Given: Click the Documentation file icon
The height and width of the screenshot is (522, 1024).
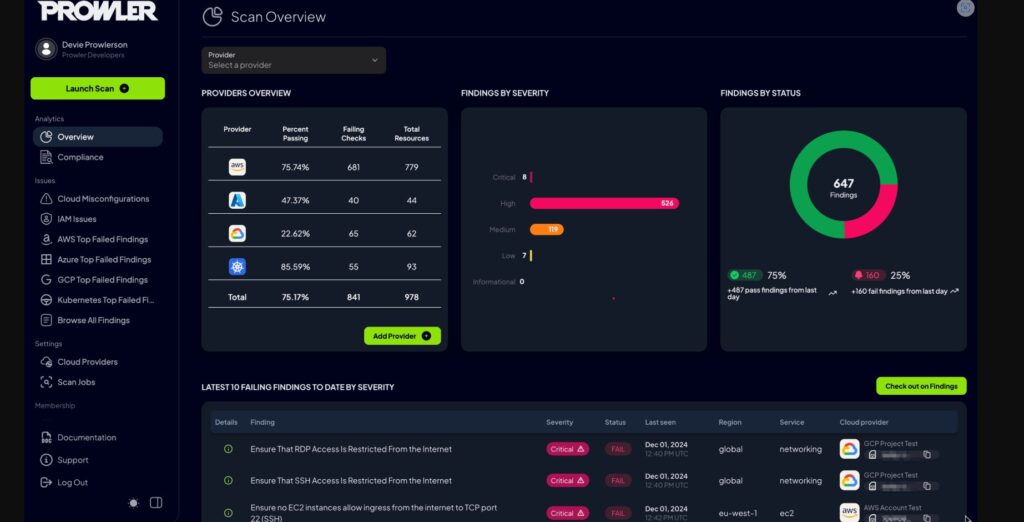Looking at the screenshot, I should click(46, 438).
